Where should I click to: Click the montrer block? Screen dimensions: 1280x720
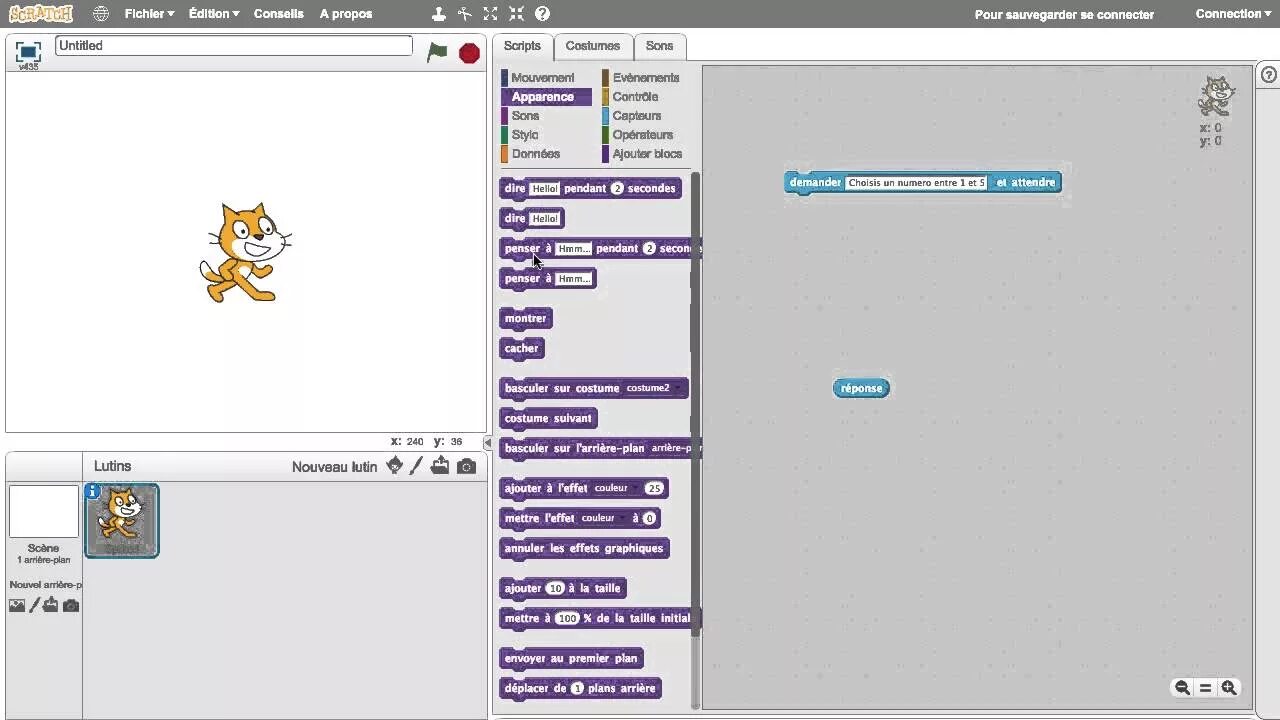coord(526,318)
